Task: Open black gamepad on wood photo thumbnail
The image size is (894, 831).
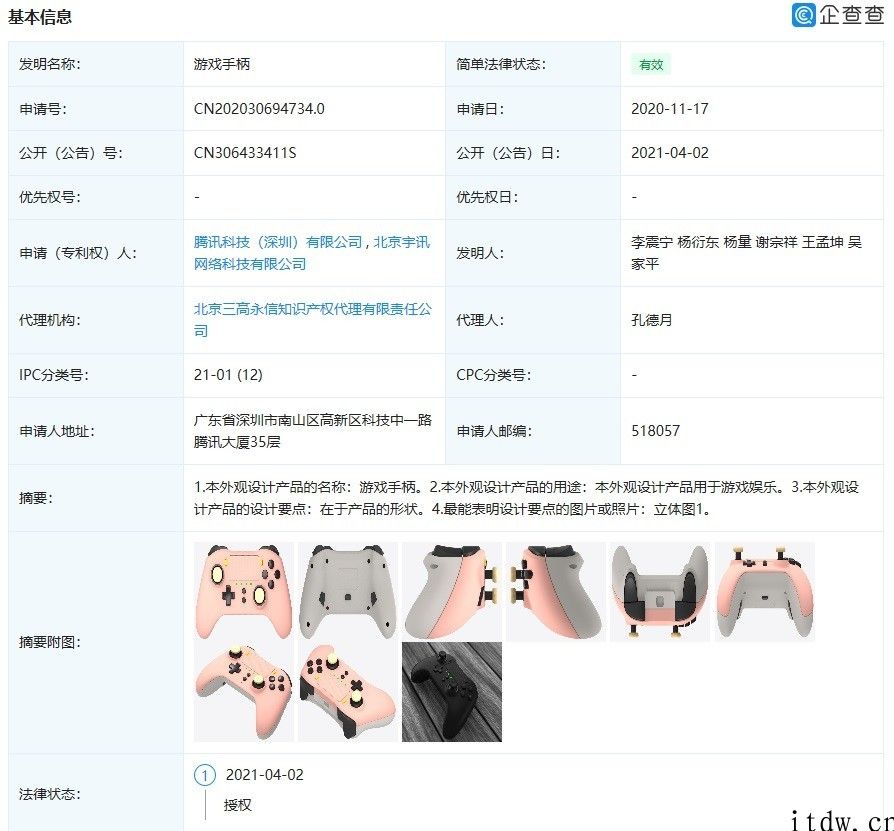Action: click(452, 692)
